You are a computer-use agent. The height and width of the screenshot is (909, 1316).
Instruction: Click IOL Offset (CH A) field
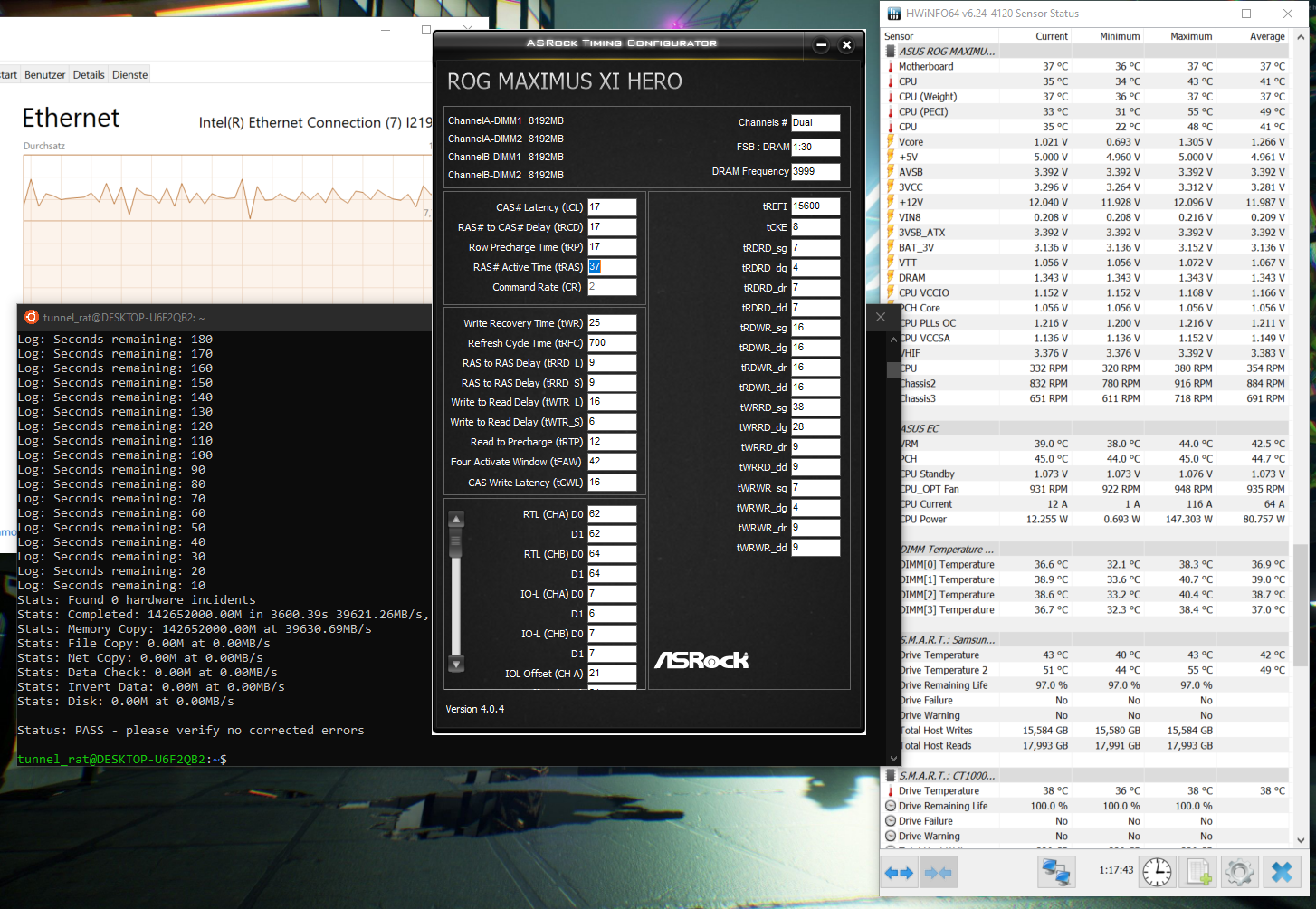point(612,674)
